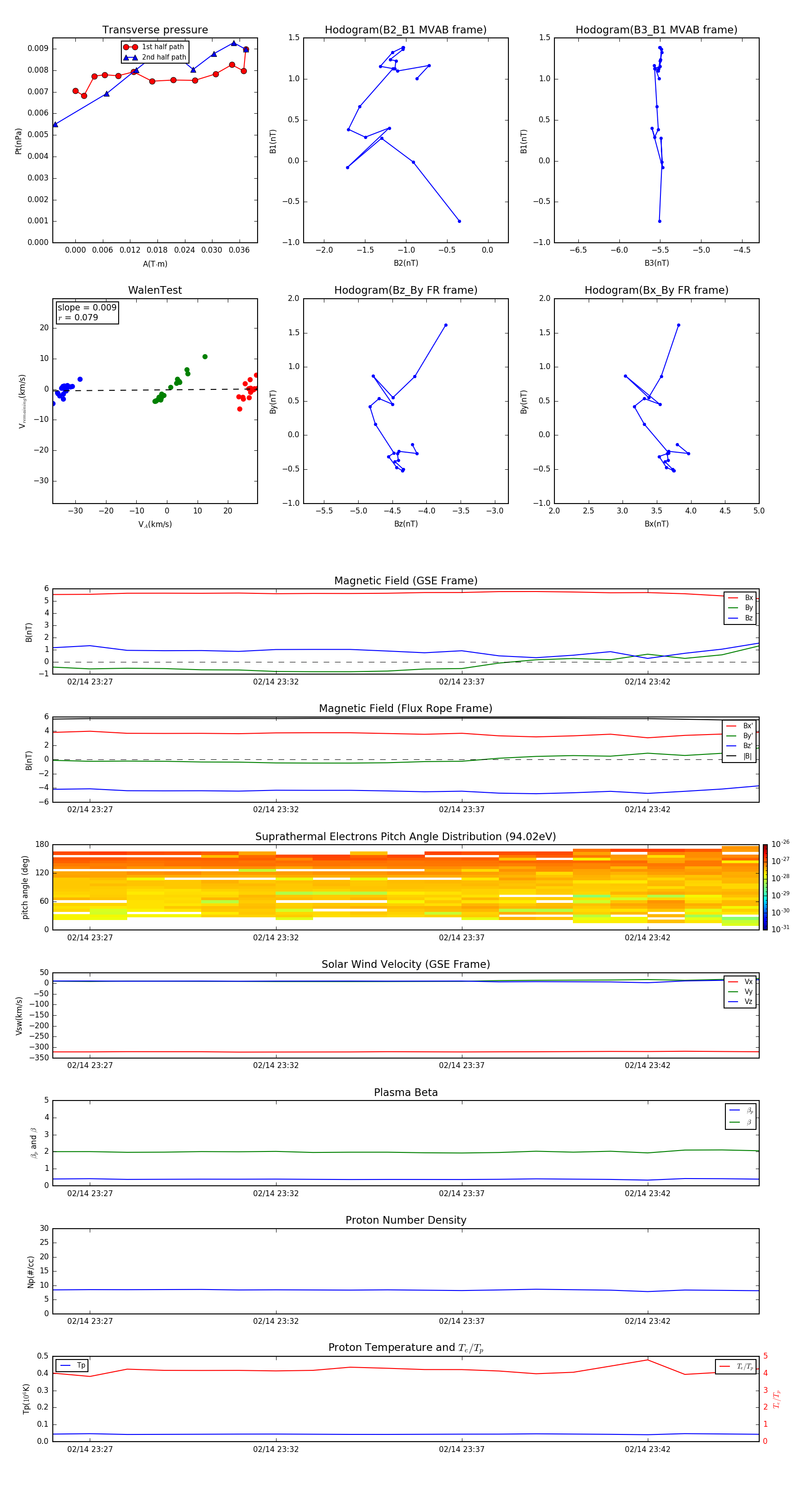Select 'Vz' in solar wind legend

coord(740,1002)
